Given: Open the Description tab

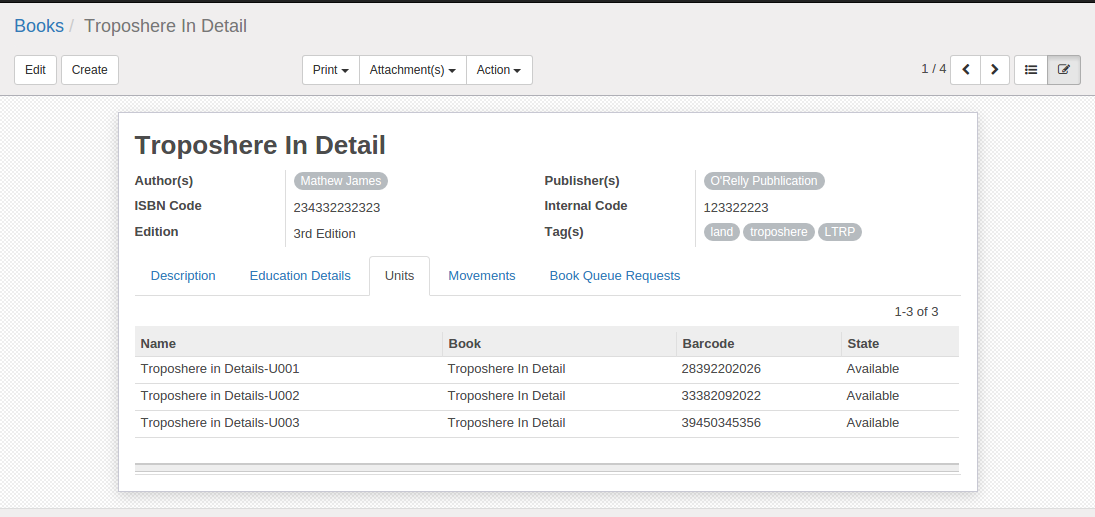Looking at the screenshot, I should click(x=183, y=276).
